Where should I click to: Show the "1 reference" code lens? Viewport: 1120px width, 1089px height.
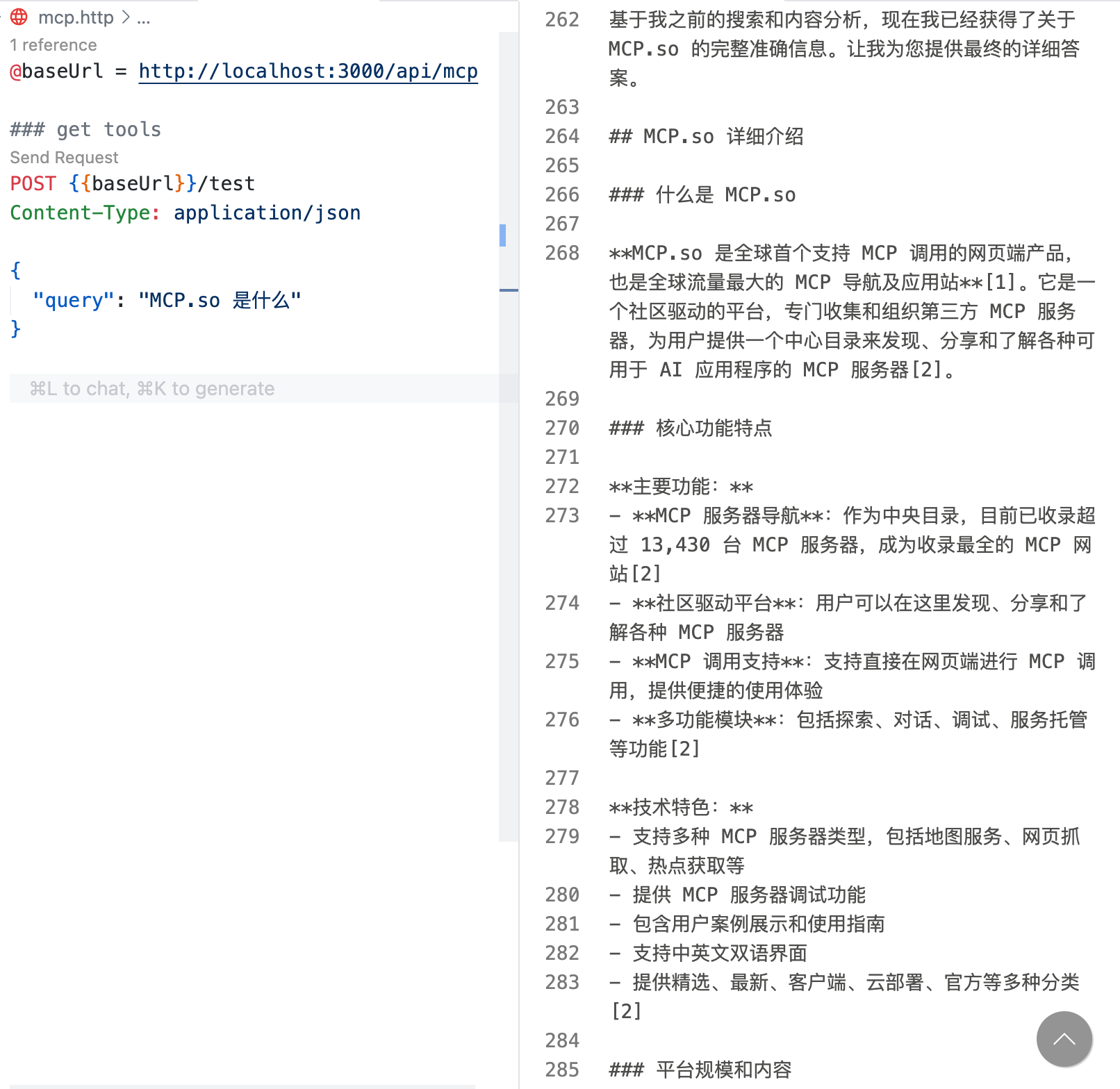[53, 45]
